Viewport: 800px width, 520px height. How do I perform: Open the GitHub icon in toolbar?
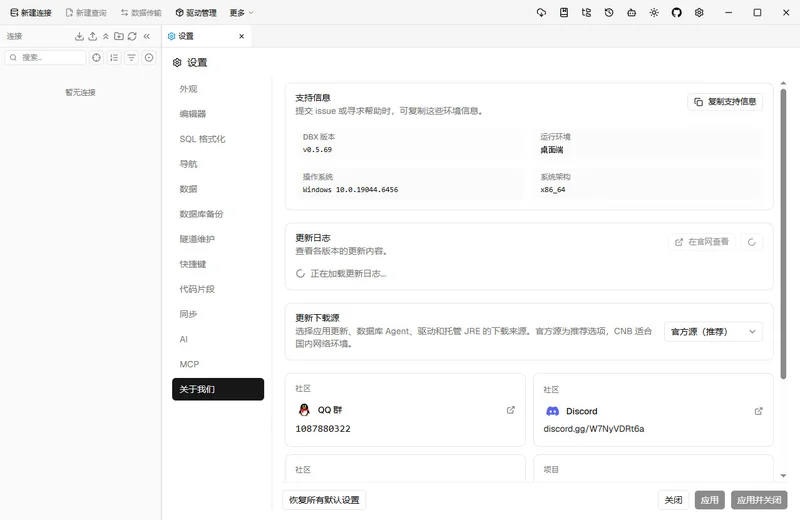677,13
